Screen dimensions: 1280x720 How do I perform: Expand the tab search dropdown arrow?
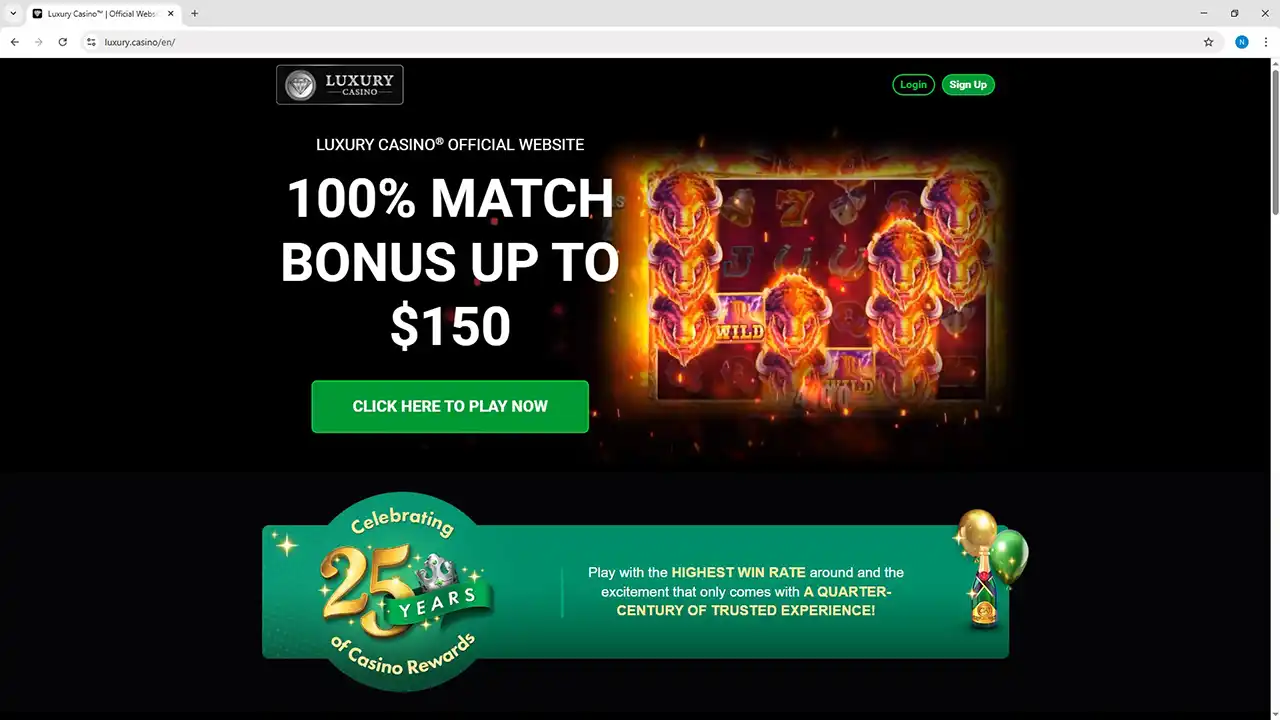coord(12,14)
